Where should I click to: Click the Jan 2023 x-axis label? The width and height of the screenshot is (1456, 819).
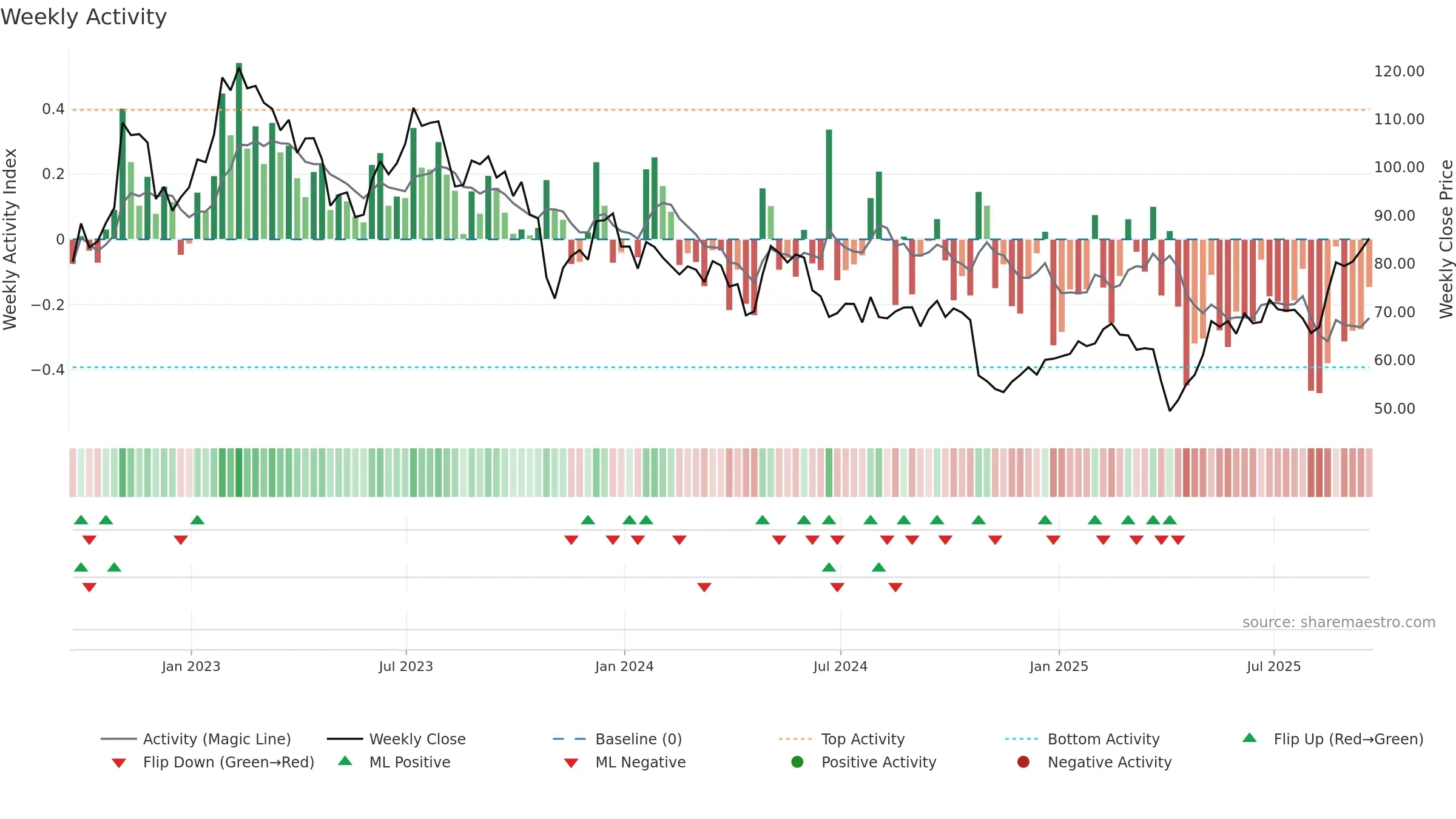click(x=191, y=666)
